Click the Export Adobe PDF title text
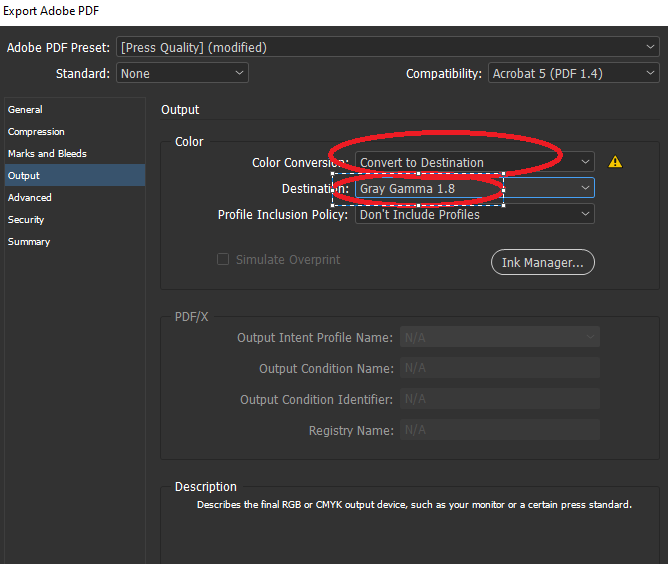672x564 pixels. pos(51,11)
